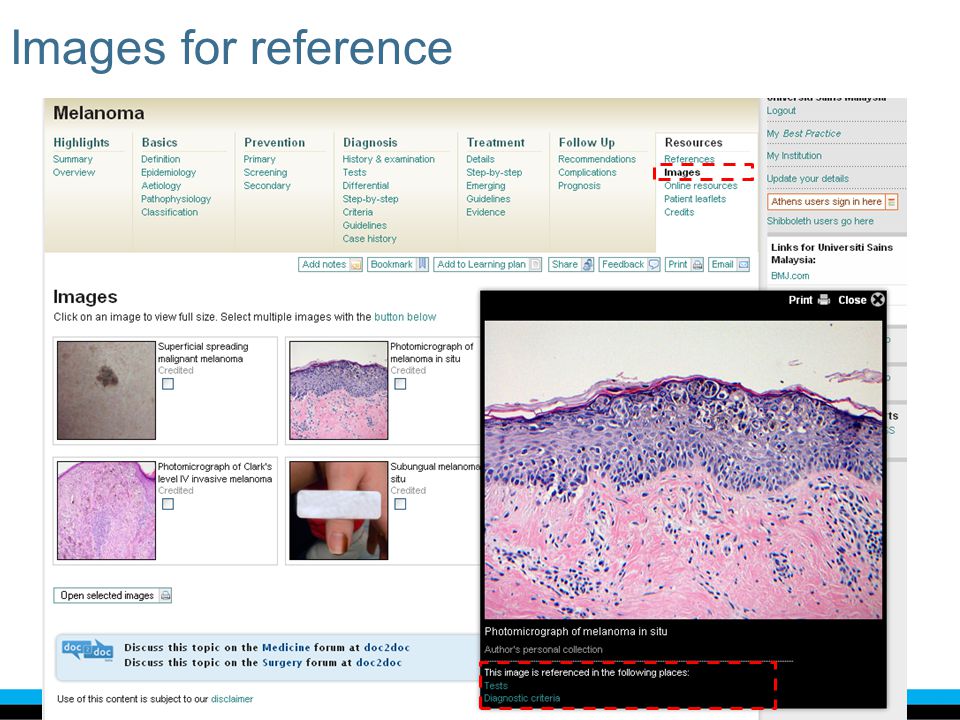Open Patient leaflets link

[695, 199]
